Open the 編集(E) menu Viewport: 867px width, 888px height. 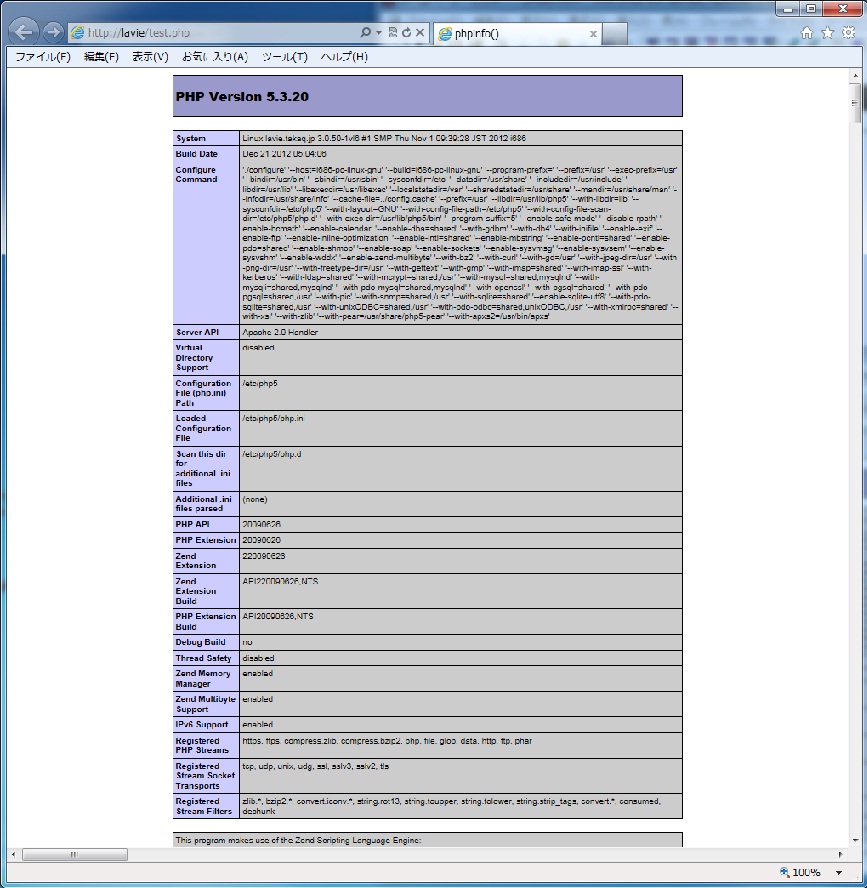(101, 57)
